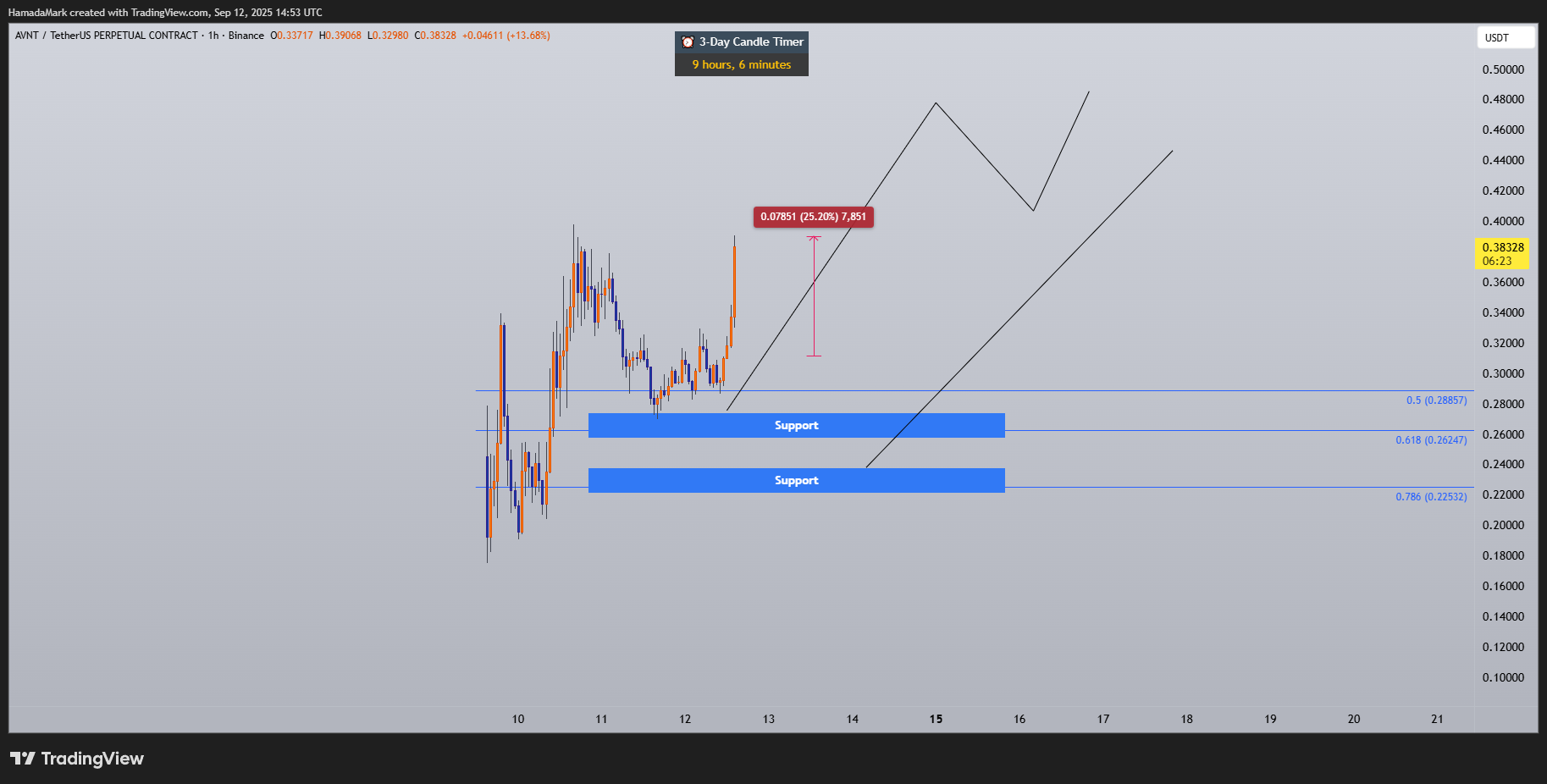Click the +0.04611 (+13.68%) change value
Image resolution: width=1547 pixels, height=784 pixels.
[x=506, y=36]
